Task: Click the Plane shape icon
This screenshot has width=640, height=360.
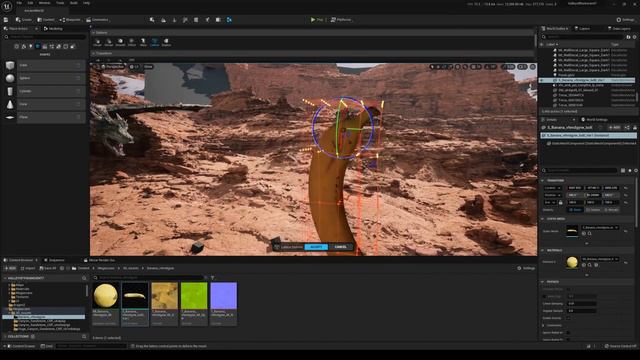Action: point(10,117)
